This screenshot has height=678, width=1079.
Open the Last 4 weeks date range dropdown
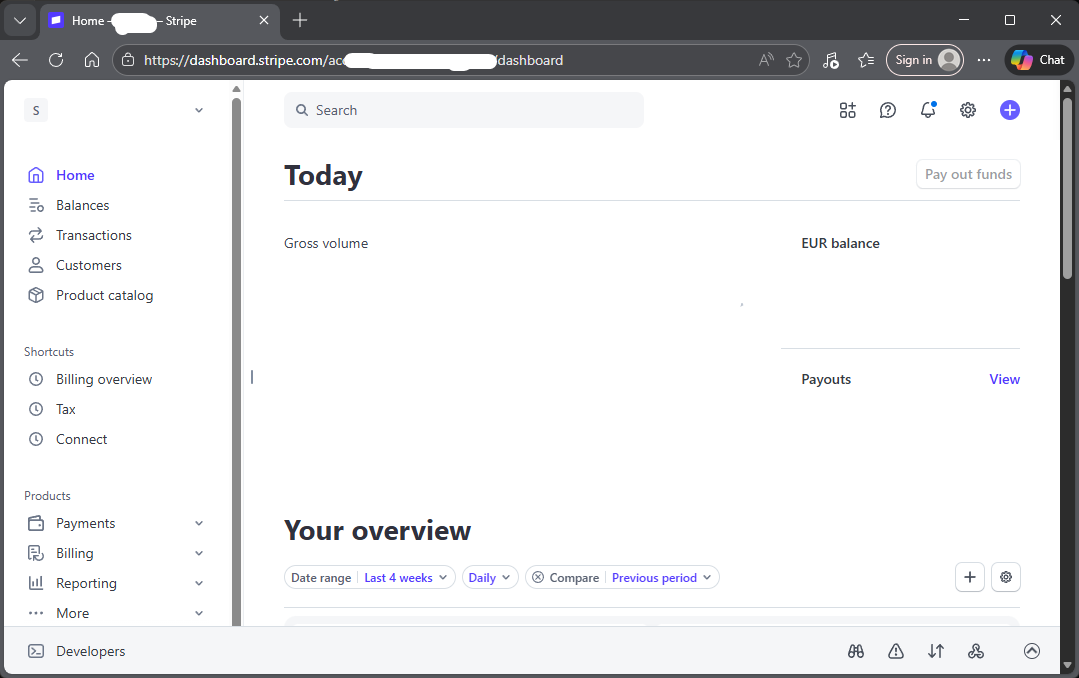(x=405, y=577)
